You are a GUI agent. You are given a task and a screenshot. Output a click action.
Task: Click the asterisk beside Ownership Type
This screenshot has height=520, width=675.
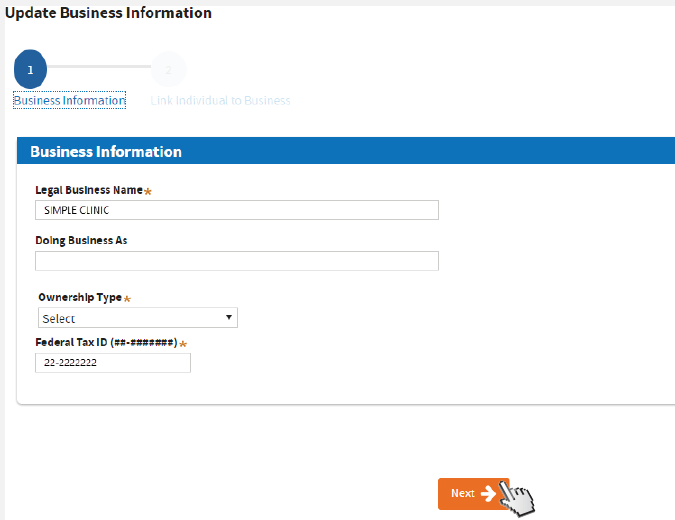[127, 299]
